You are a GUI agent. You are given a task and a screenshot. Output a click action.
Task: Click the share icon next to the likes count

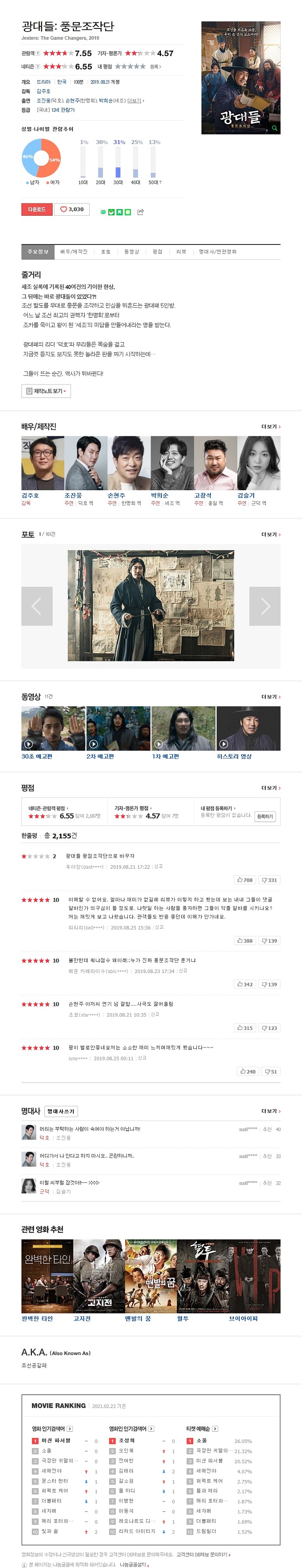coord(141,212)
